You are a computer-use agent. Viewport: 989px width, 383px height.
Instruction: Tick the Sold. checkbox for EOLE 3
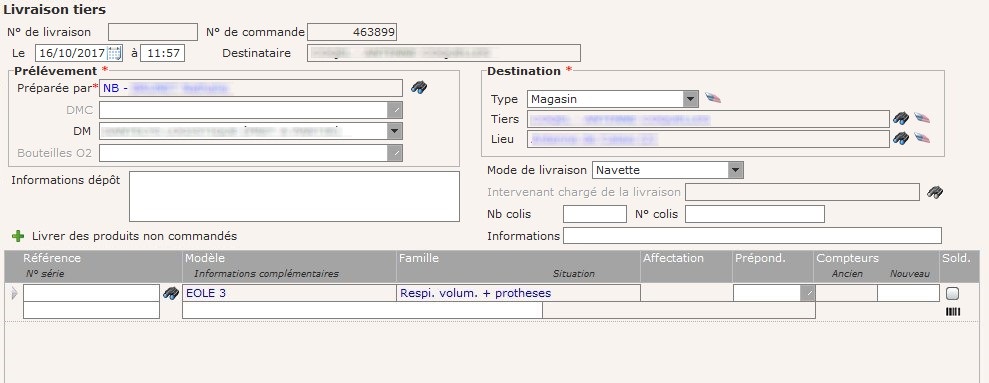click(x=953, y=293)
